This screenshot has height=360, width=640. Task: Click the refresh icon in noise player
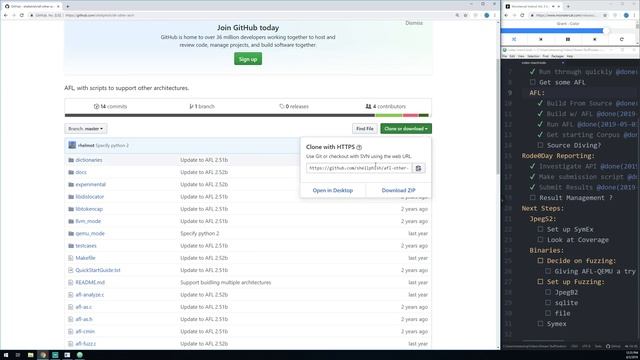(622, 39)
